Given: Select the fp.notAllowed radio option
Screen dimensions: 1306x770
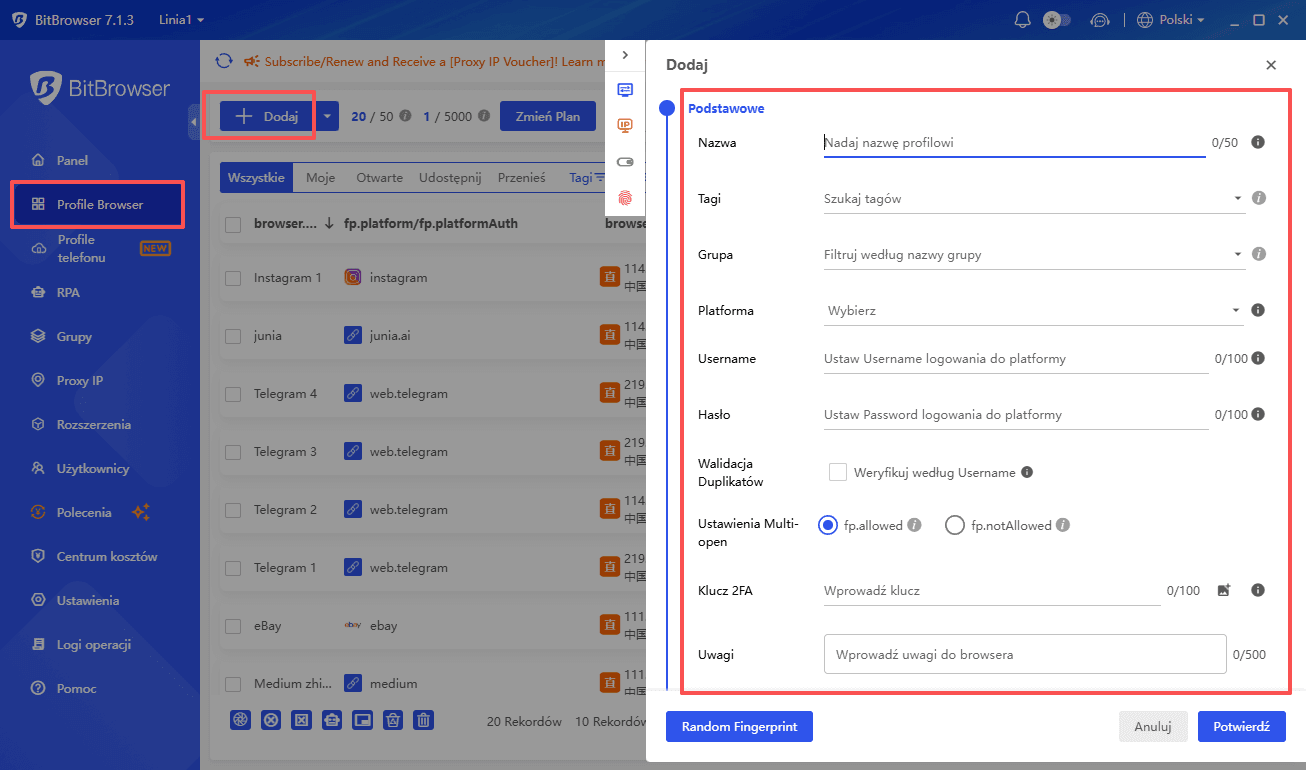Looking at the screenshot, I should coord(954,525).
